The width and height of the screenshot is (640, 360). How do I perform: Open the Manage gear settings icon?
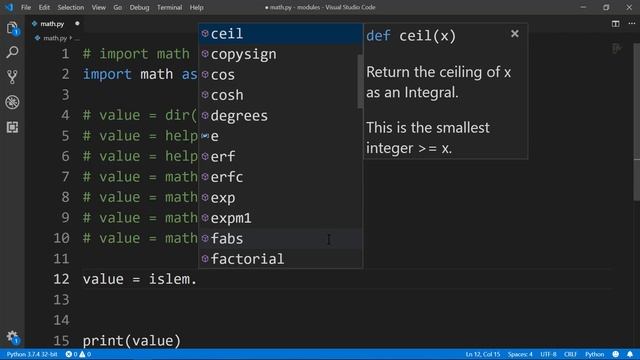coord(12,337)
